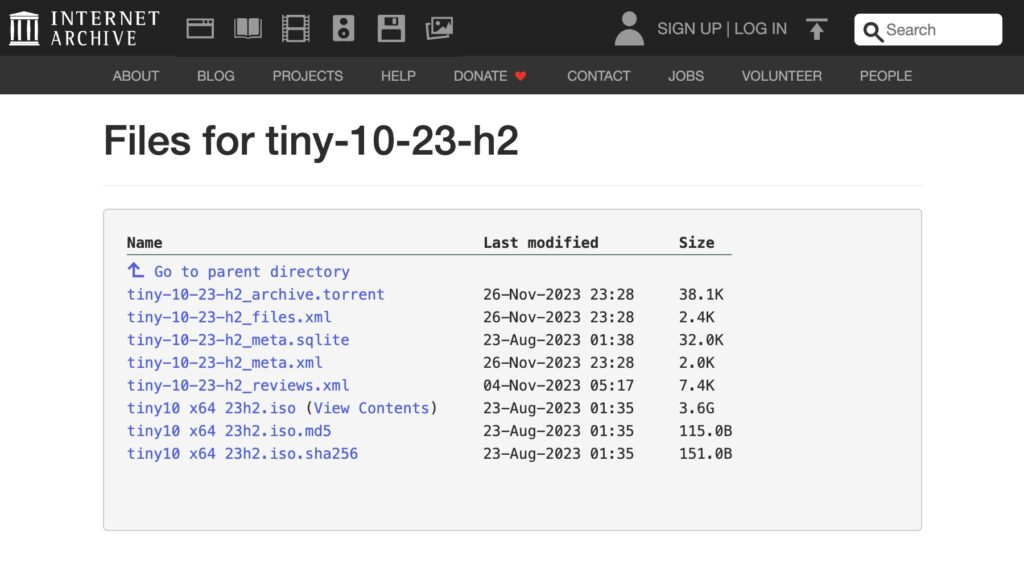Screen dimensions: 1024x581
Task: Click the upload arrow icon
Action: pyautogui.click(x=817, y=29)
